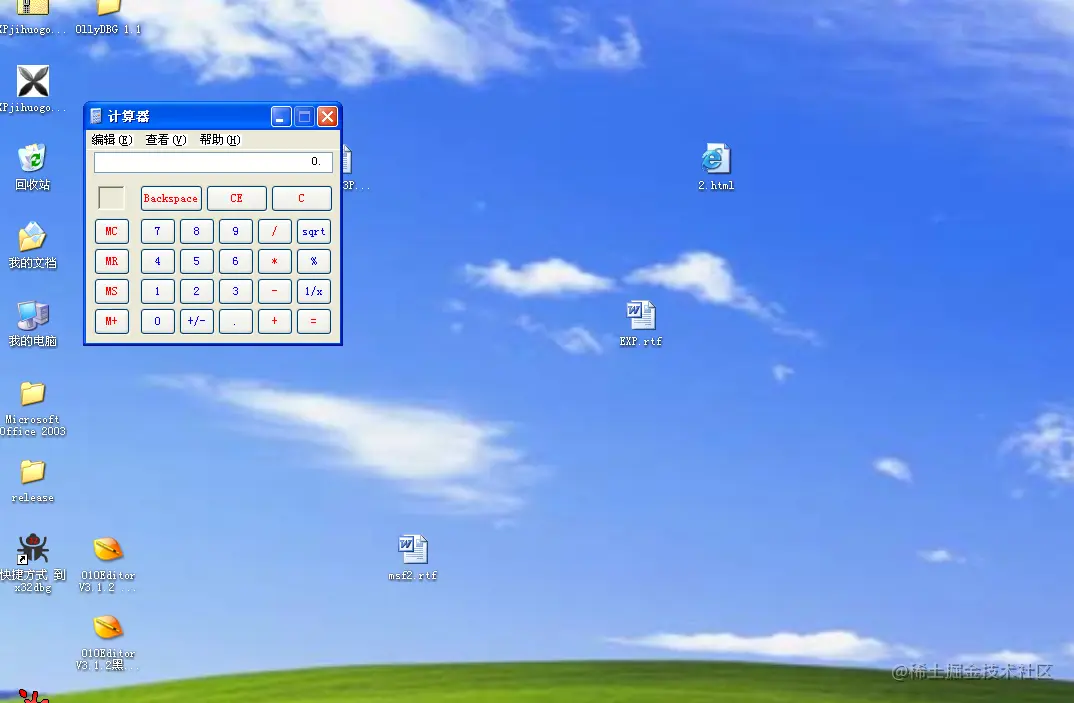Screen dimensions: 1074x703
Task: Click the MR memory recall button
Action: click(x=112, y=262)
